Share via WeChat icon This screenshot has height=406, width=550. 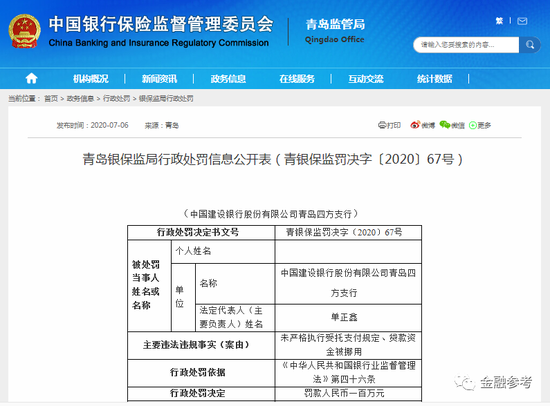pyautogui.click(x=445, y=125)
